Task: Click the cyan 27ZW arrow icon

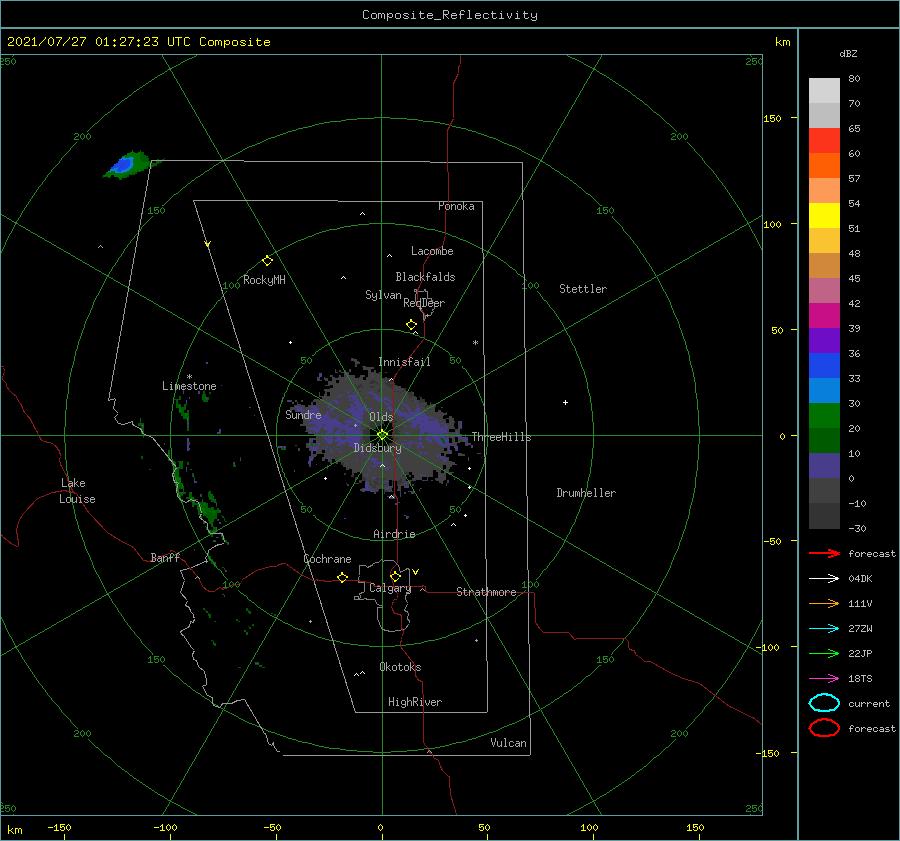Action: (x=824, y=629)
